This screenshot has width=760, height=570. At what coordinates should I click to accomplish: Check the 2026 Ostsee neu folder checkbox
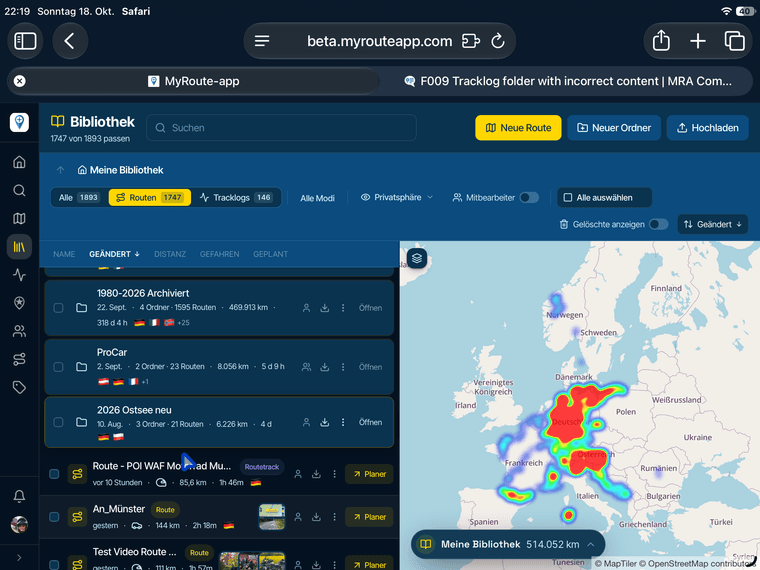tap(58, 422)
